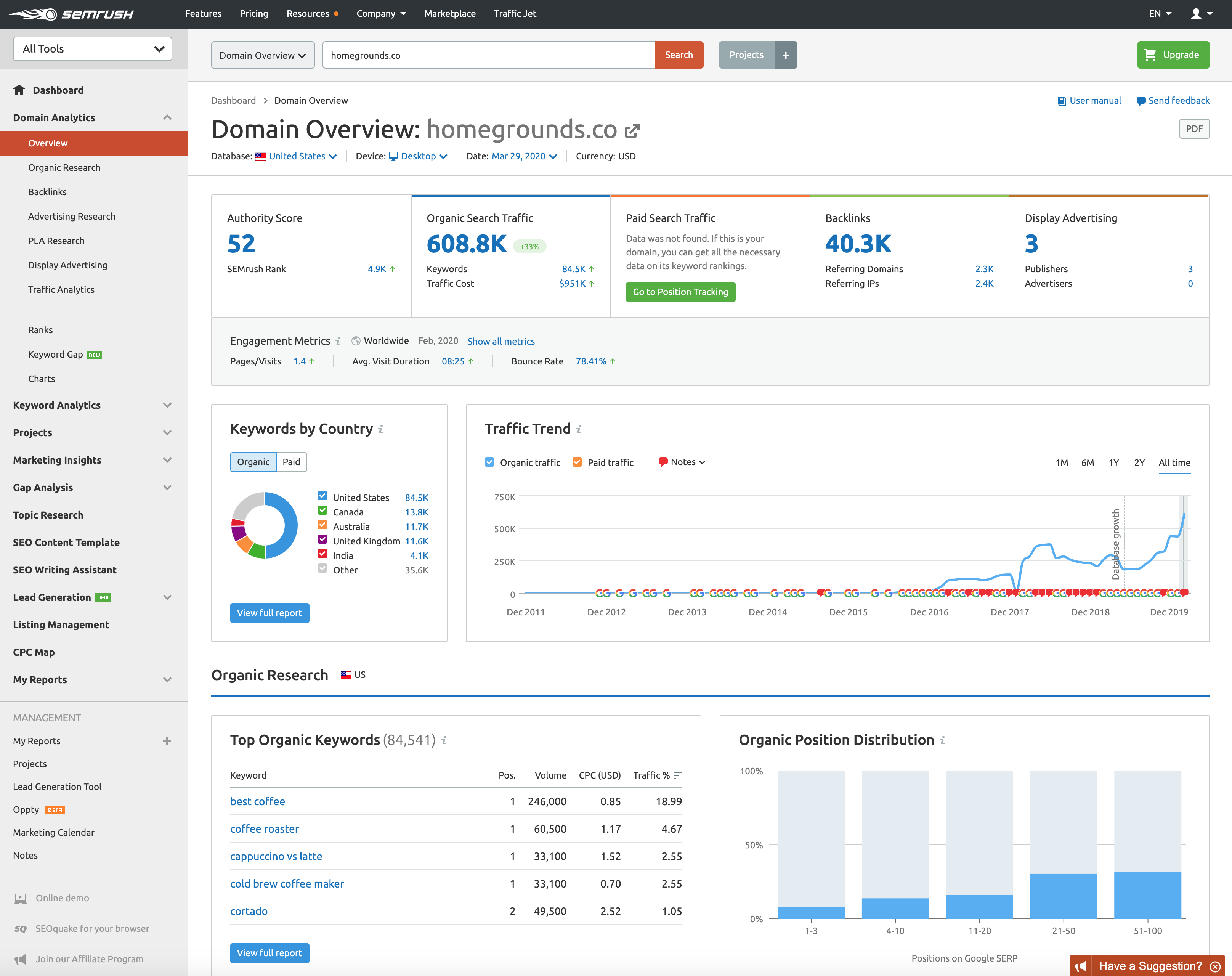Toggle the Paid traffic checkbox
The image size is (1232, 976).
577,462
